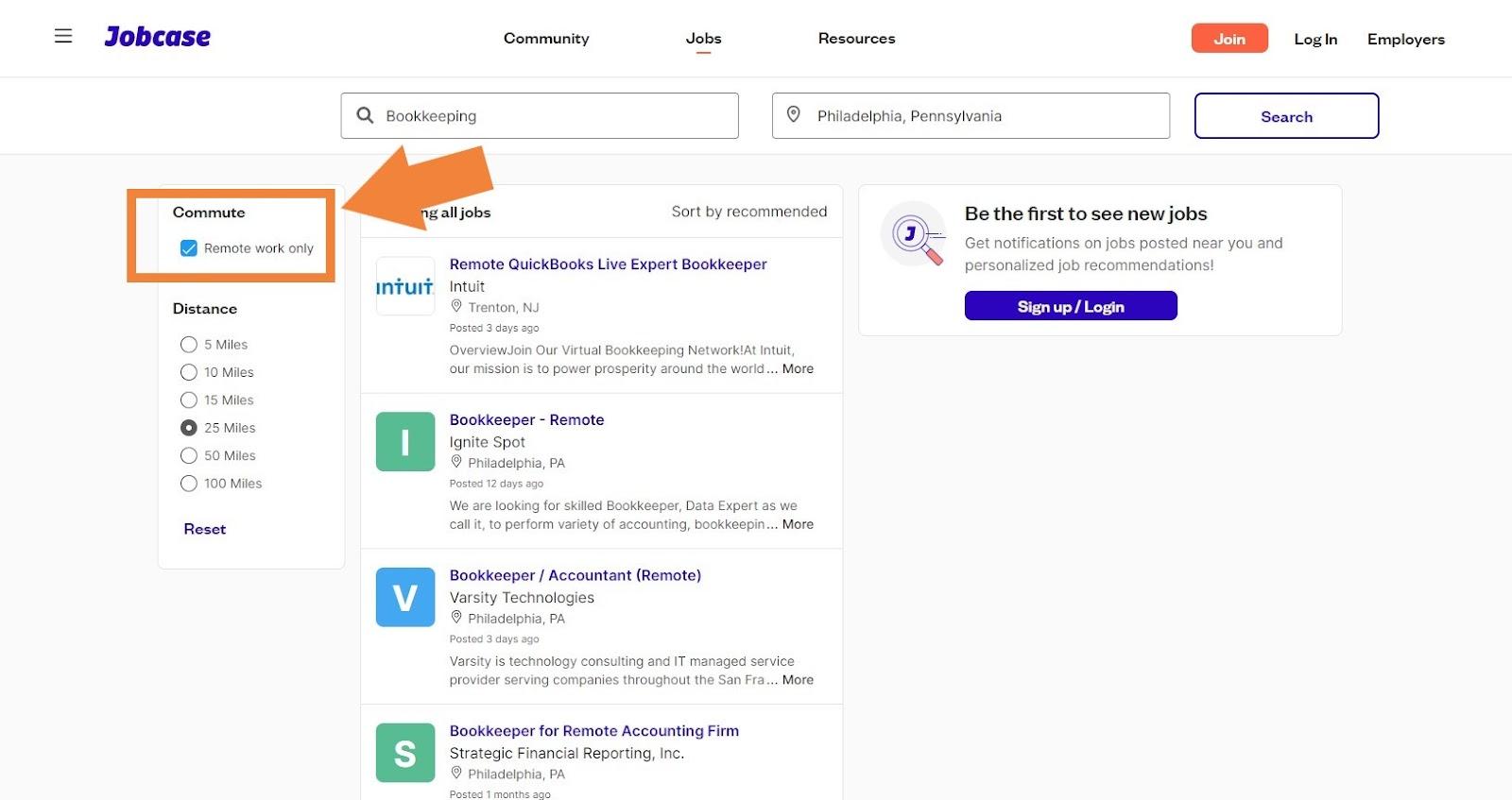
Task: Click the Commute filter heading
Action: [209, 213]
